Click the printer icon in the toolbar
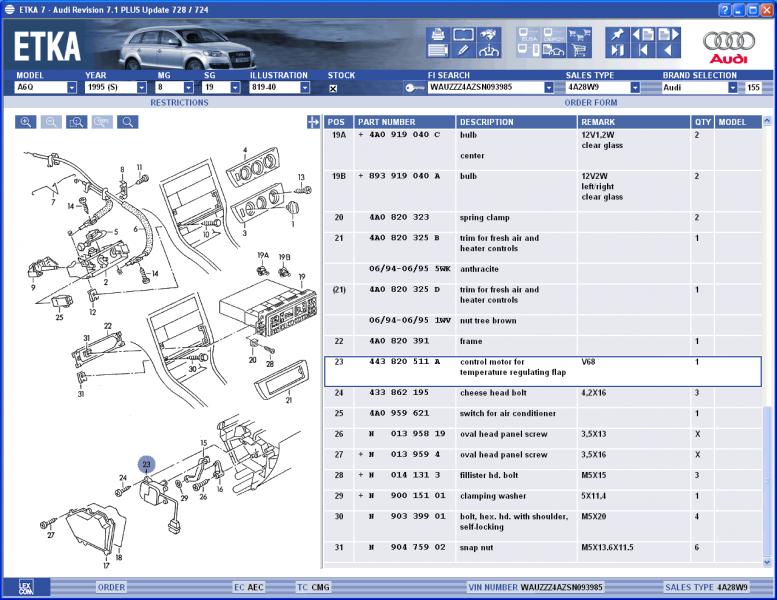This screenshot has height=600, width=777. (x=438, y=33)
